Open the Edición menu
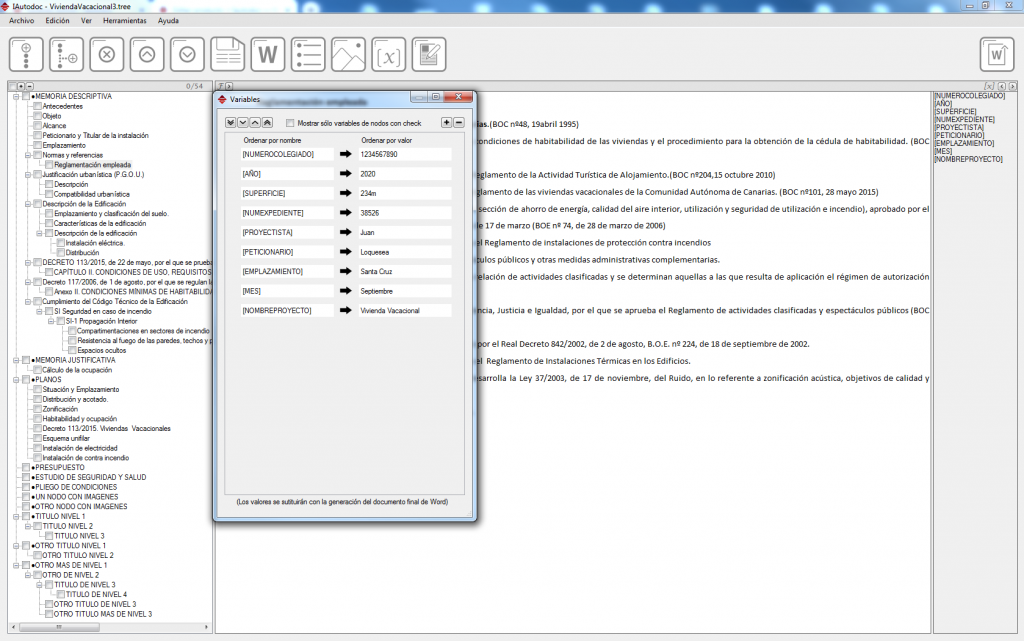 coord(57,20)
